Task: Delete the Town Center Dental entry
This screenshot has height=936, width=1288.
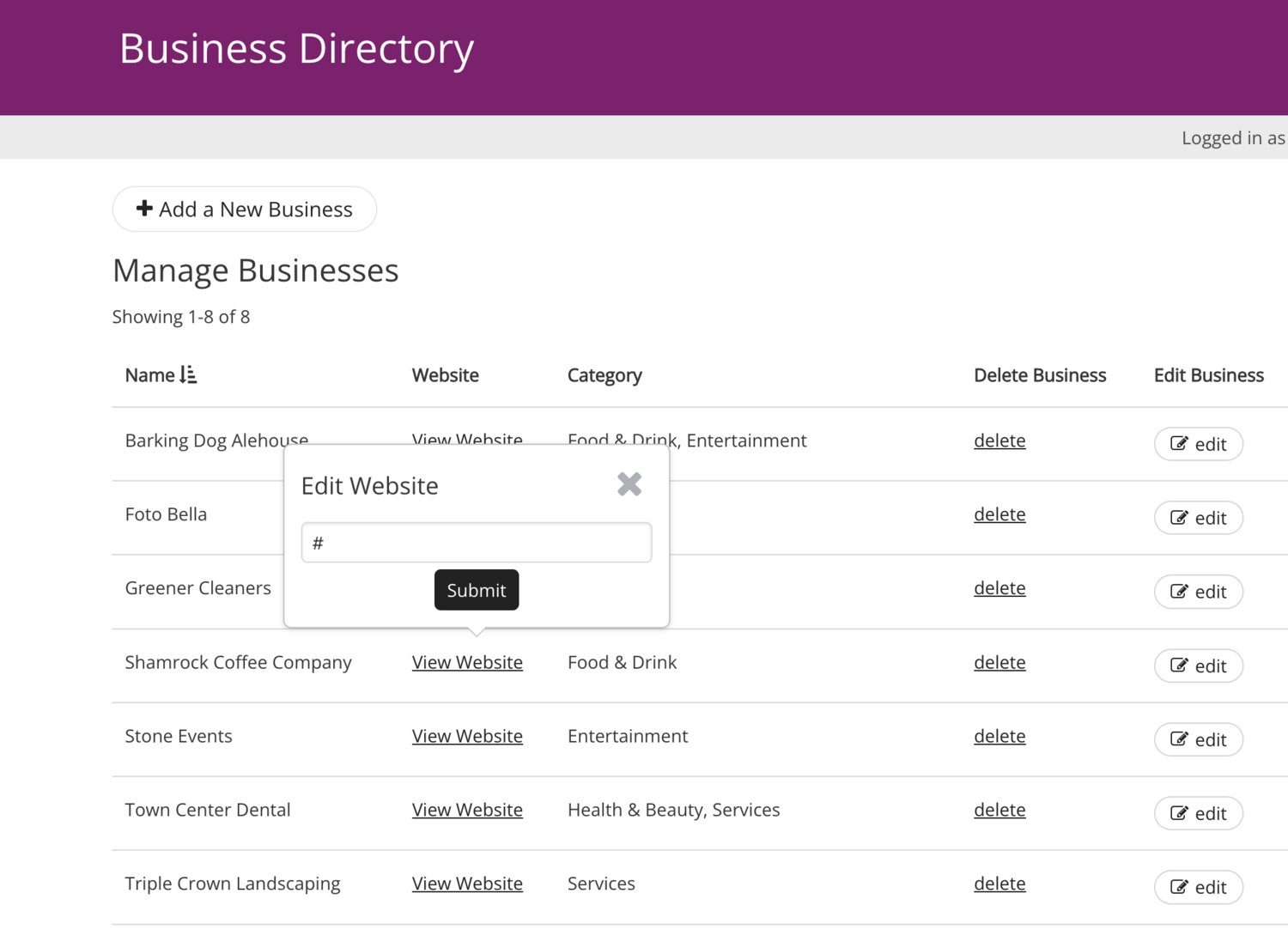Action: (999, 810)
